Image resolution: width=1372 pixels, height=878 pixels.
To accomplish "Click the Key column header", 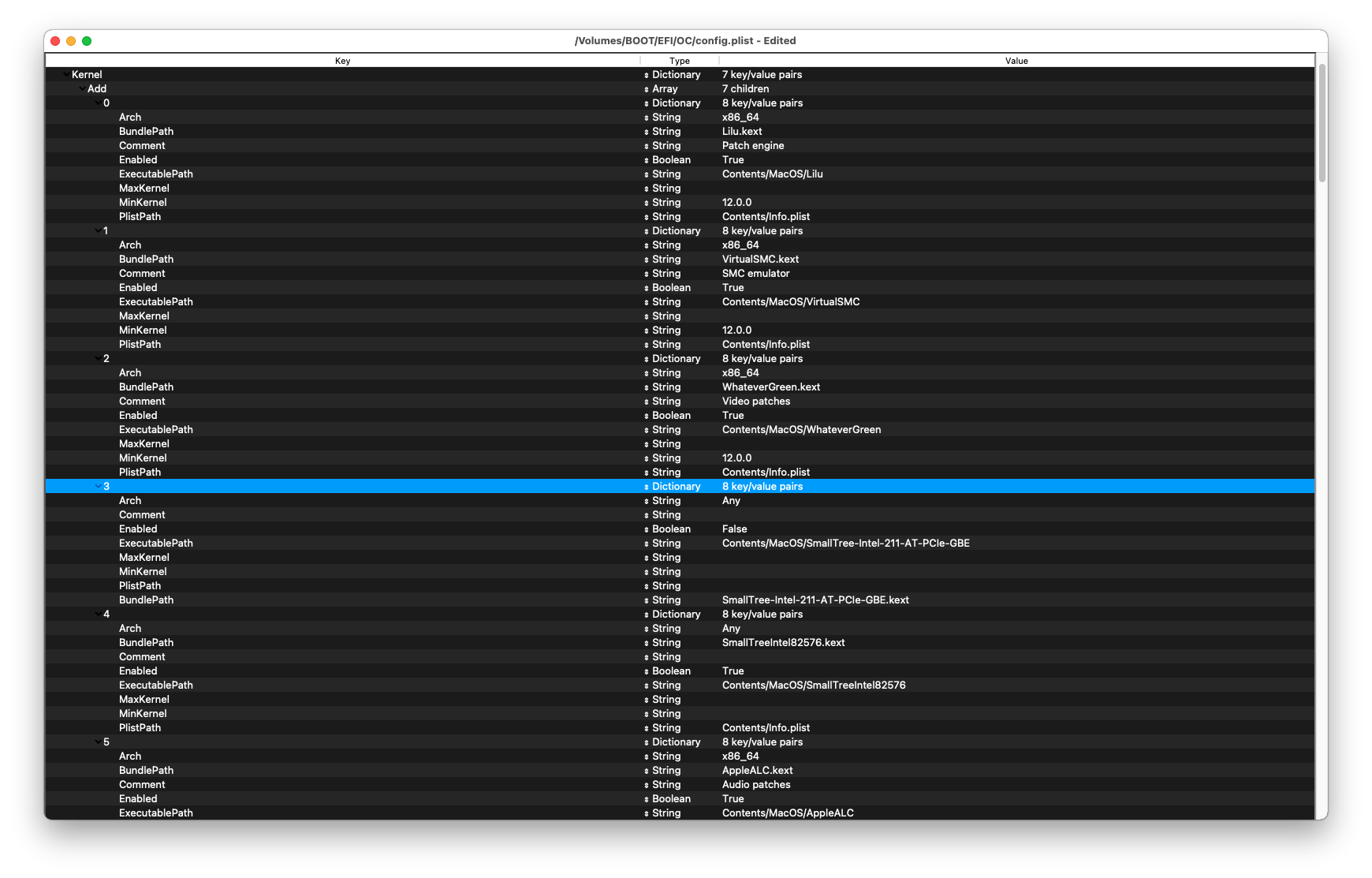I will [x=342, y=61].
